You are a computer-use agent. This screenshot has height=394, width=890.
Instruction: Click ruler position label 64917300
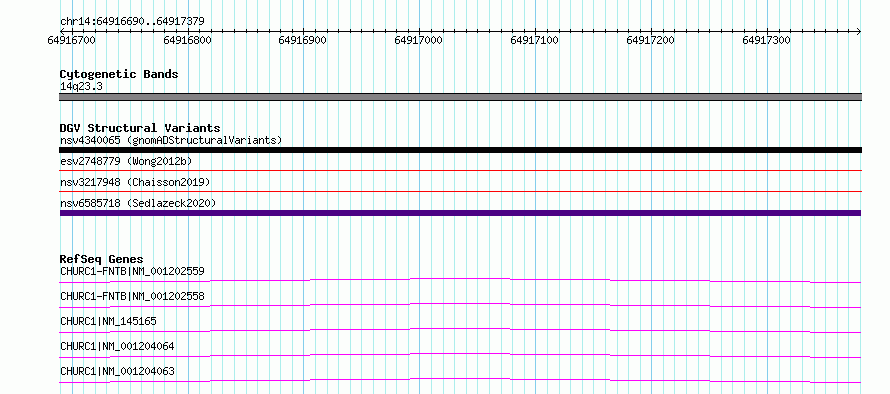766,40
